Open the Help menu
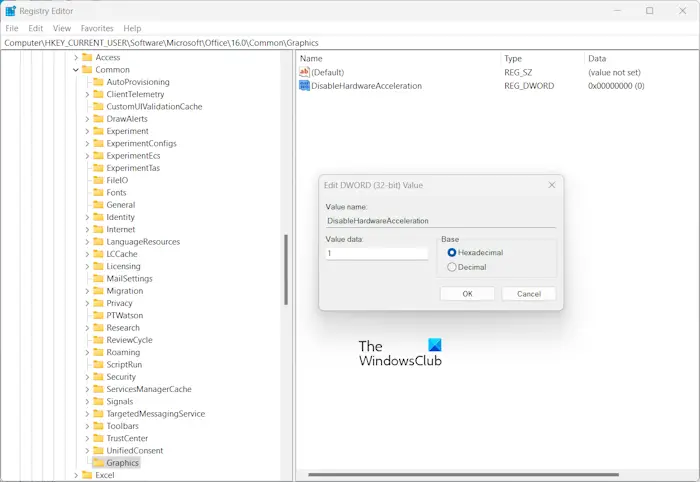The image size is (700, 482). pyautogui.click(x=132, y=28)
